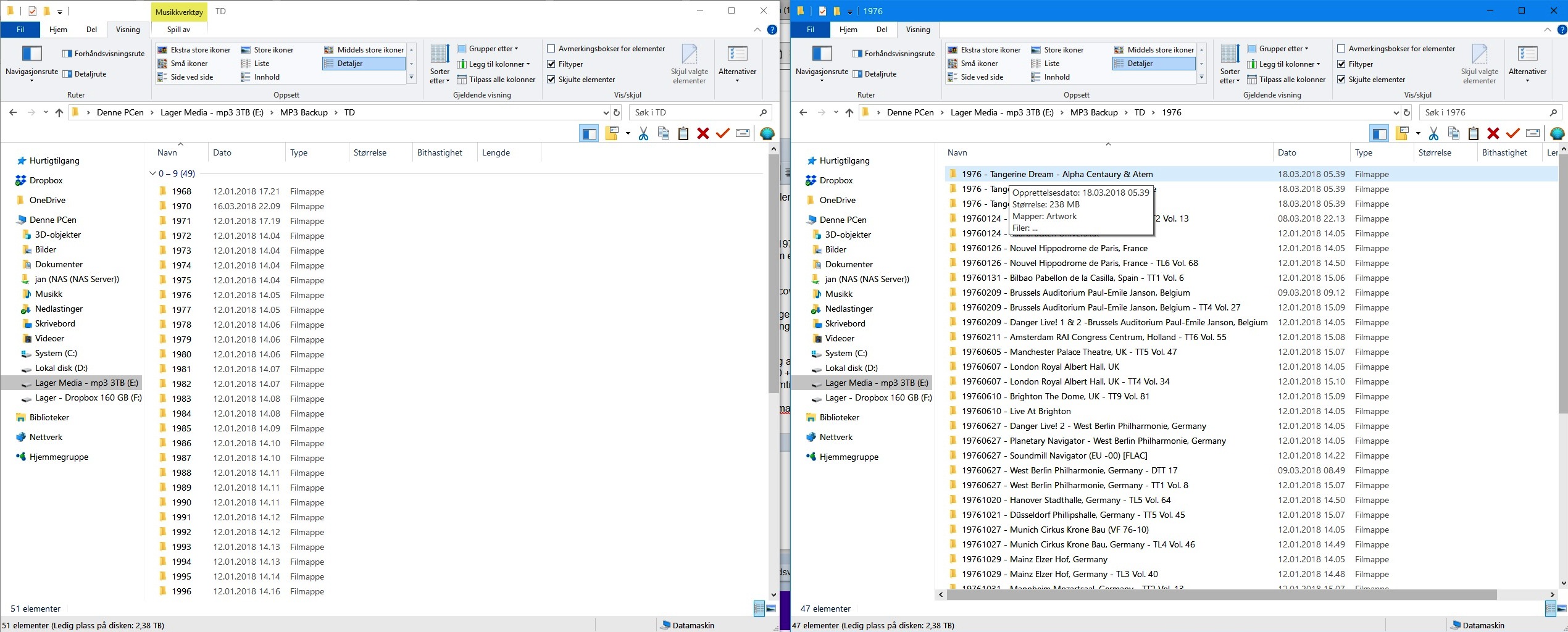This screenshot has width=1568, height=632.
Task: Open the Del tab in the TD window
Action: click(91, 29)
